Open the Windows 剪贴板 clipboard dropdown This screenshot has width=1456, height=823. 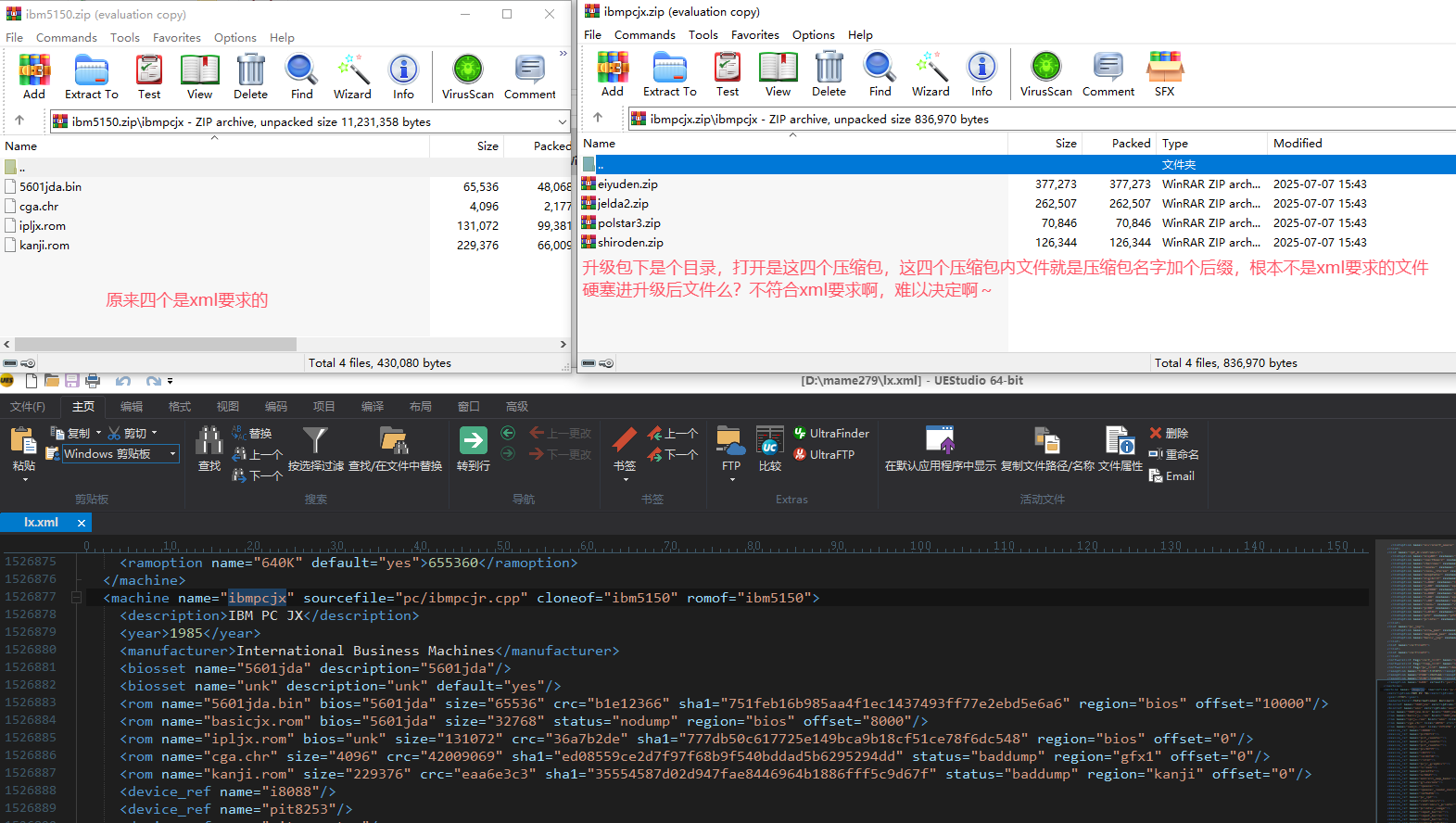(172, 453)
